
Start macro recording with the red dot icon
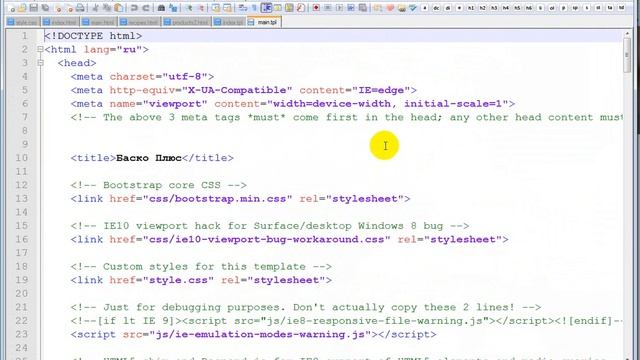point(316,8)
